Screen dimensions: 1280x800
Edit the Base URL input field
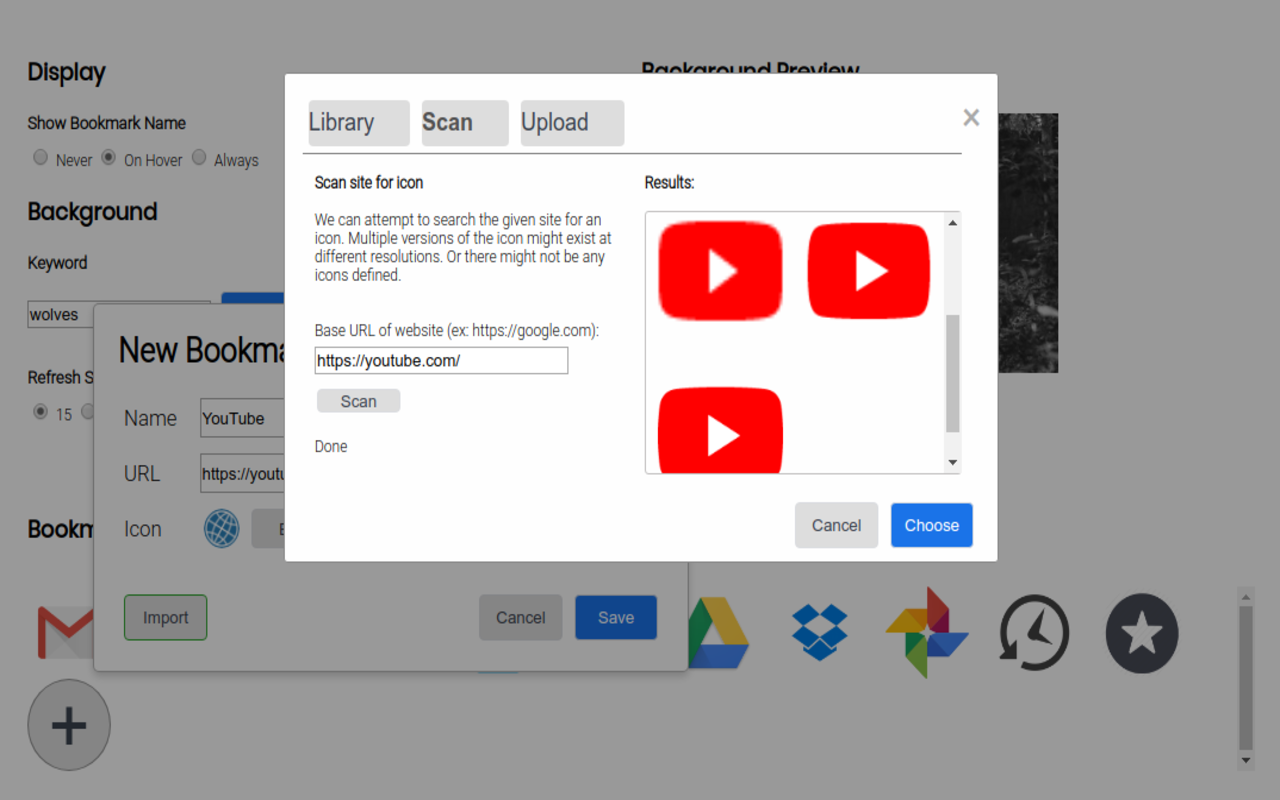tap(441, 361)
